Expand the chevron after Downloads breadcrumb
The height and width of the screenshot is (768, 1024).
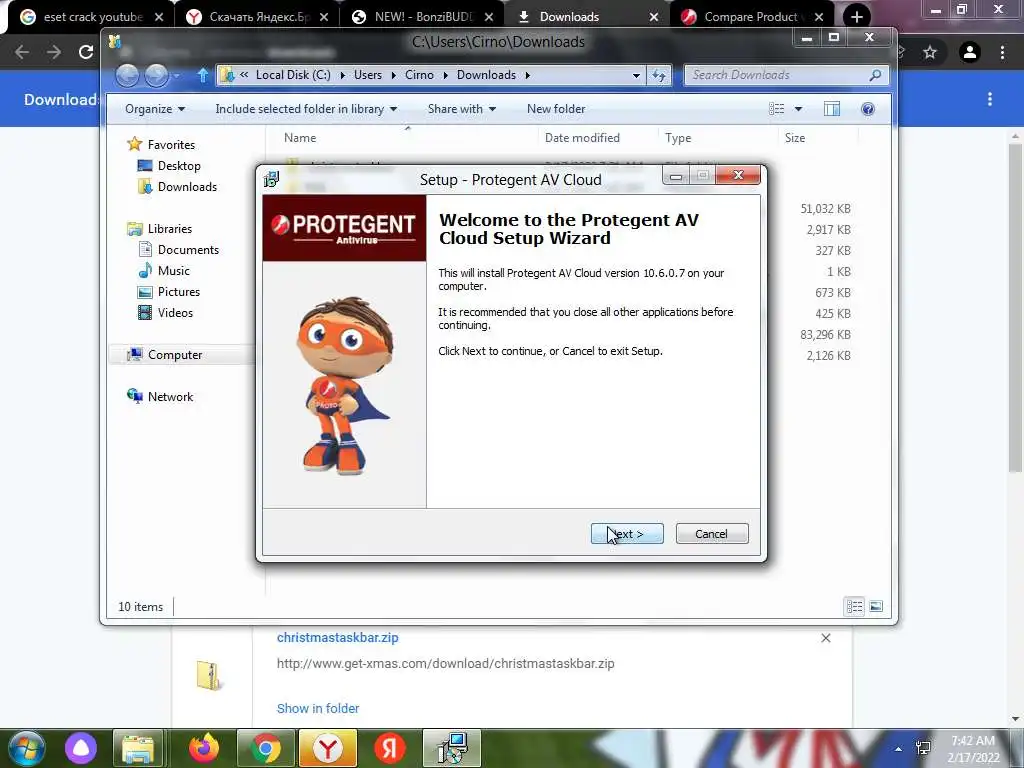point(528,75)
